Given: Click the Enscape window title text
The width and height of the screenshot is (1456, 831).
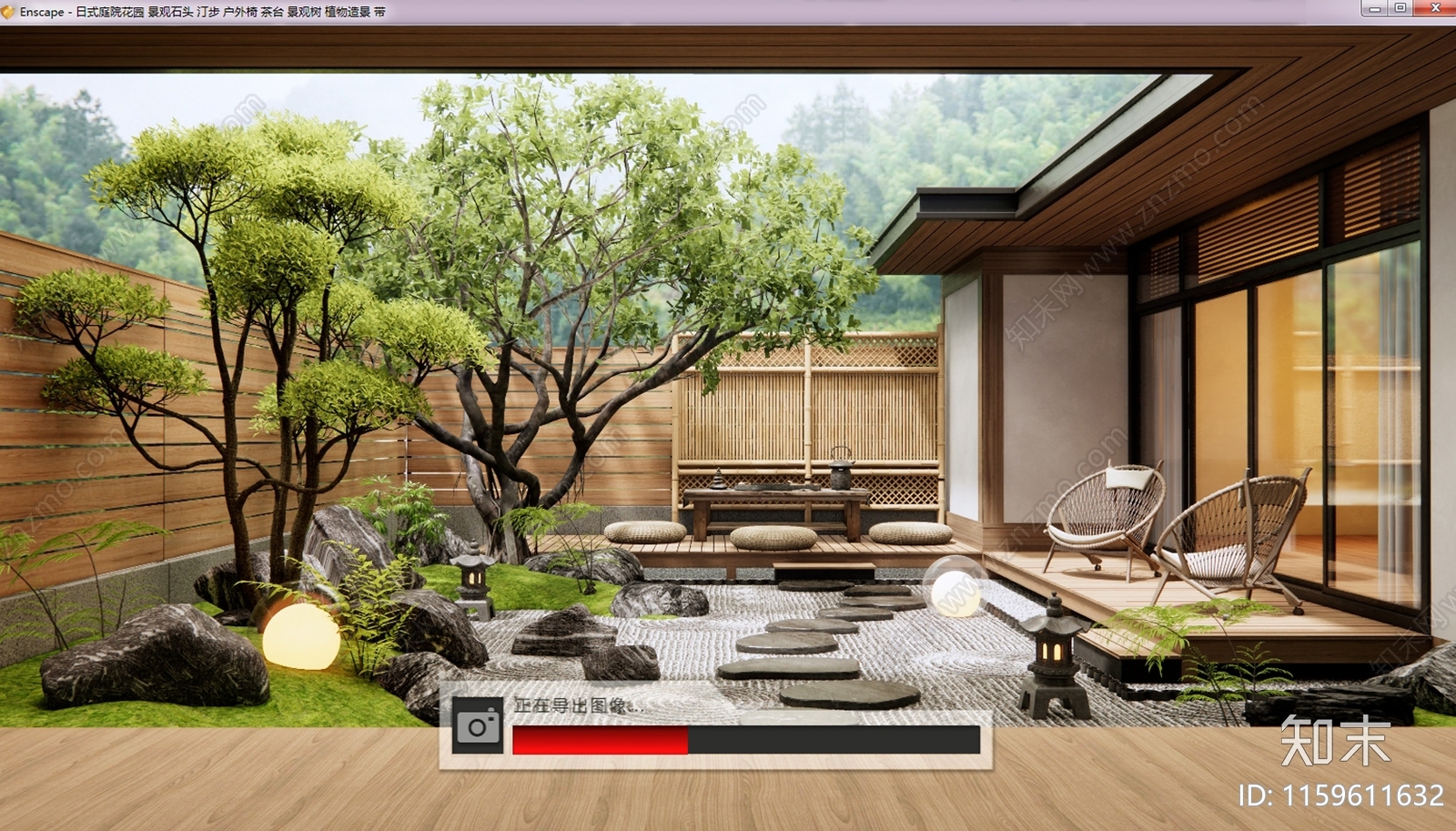Looking at the screenshot, I should pyautogui.click(x=203, y=12).
